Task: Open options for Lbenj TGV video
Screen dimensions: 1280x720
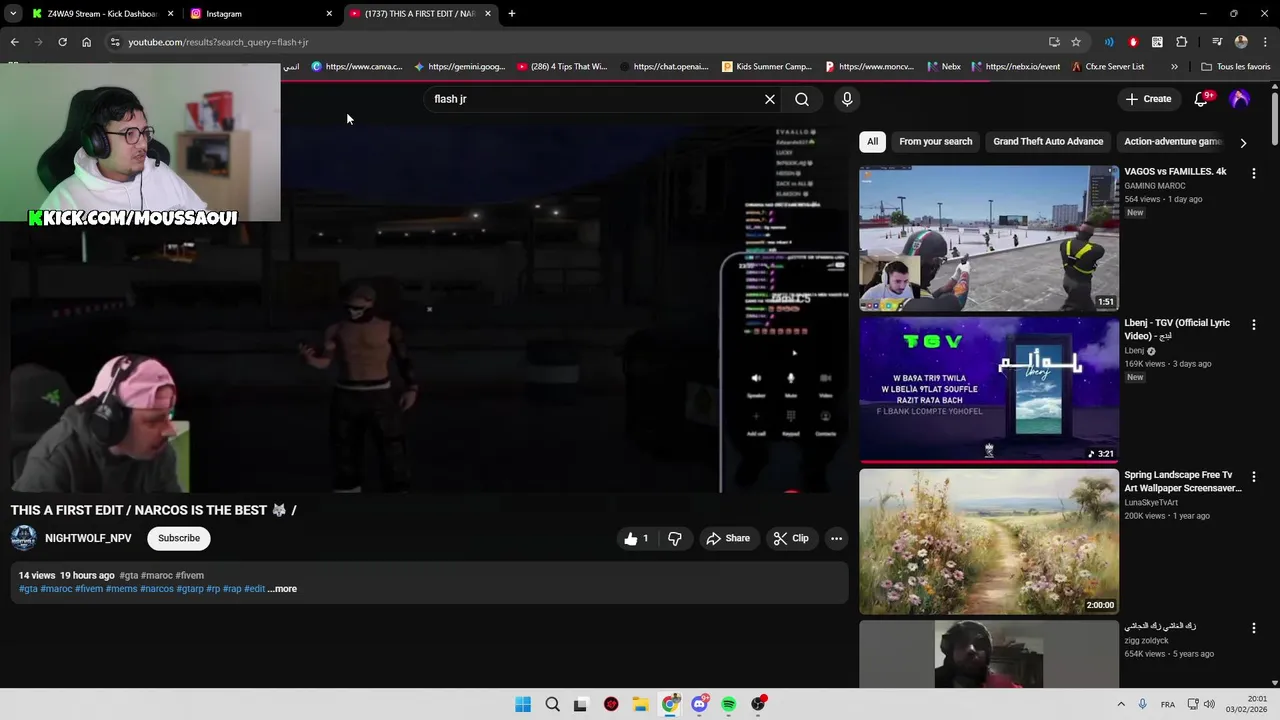Action: pos(1254,325)
